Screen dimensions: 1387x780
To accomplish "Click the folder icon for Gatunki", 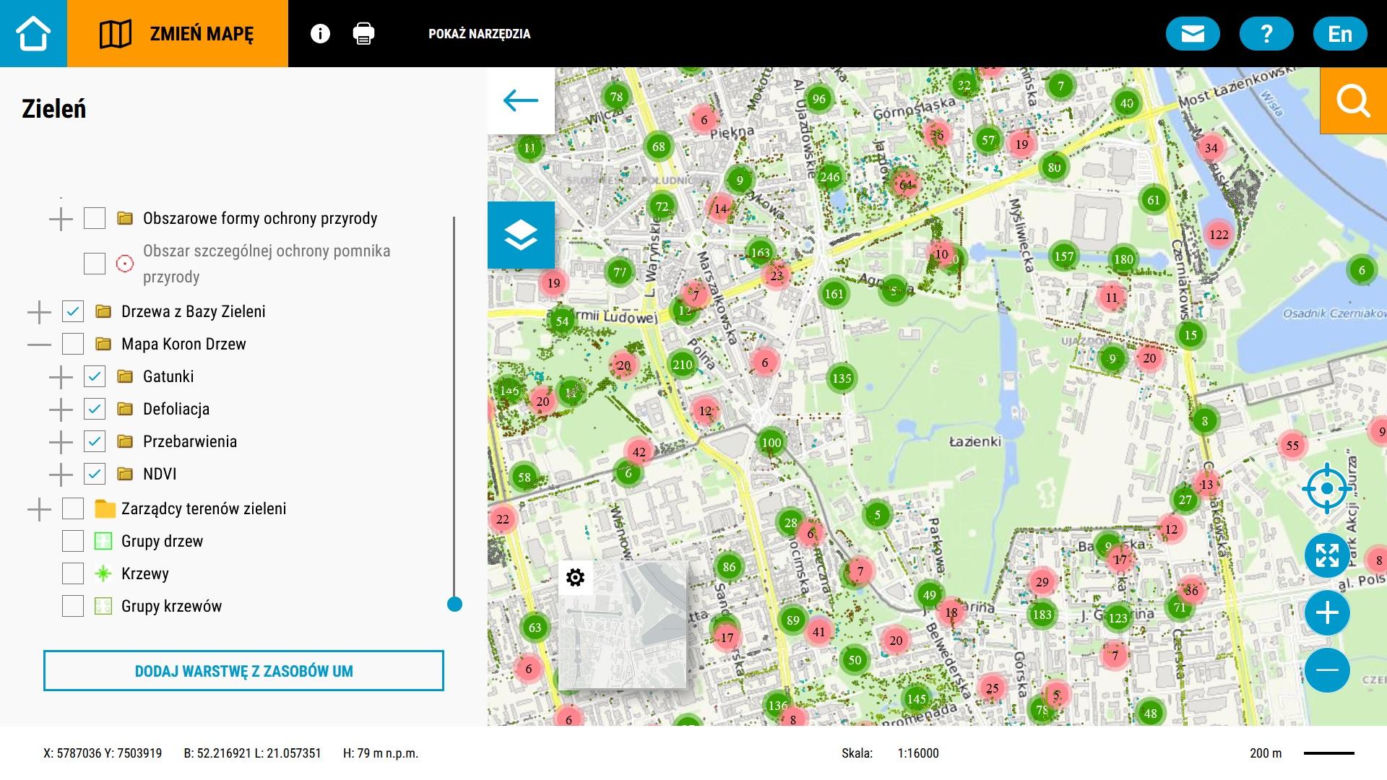I will coord(125,377).
